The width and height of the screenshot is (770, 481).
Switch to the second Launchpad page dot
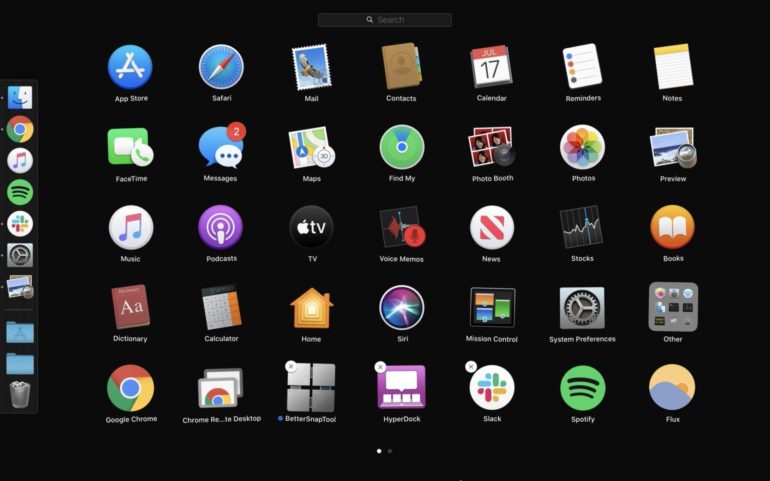[390, 451]
